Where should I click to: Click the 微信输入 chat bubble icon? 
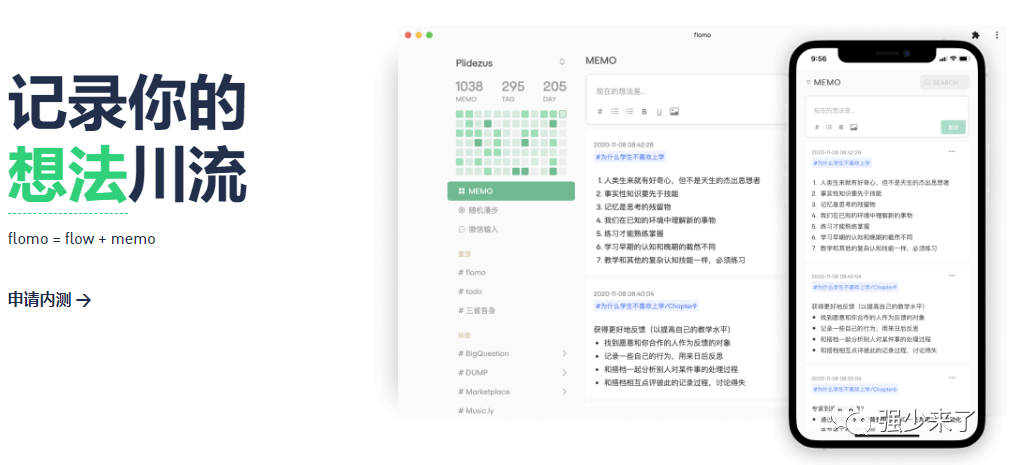(461, 229)
